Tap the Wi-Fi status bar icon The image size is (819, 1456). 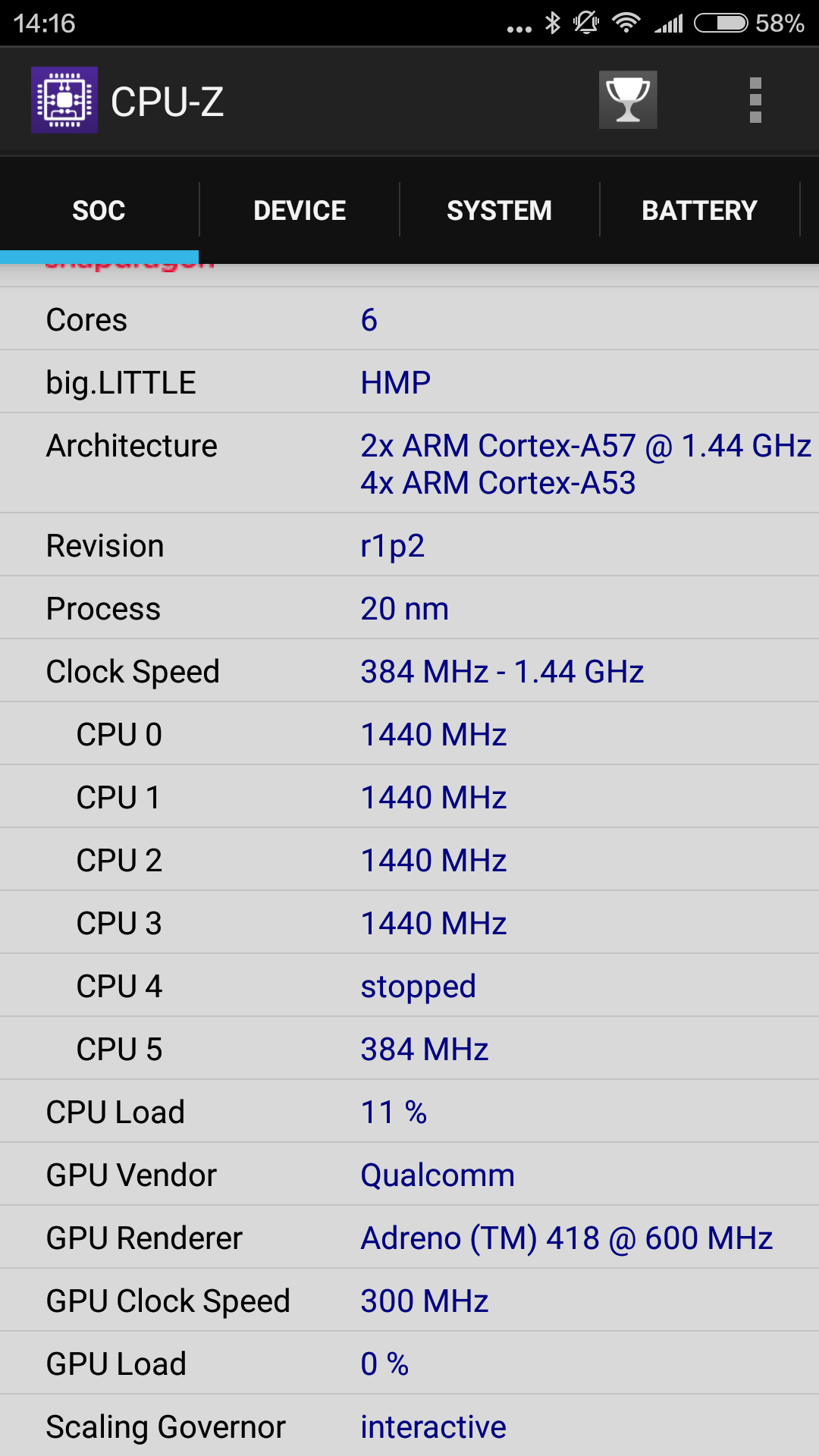pyautogui.click(x=626, y=24)
